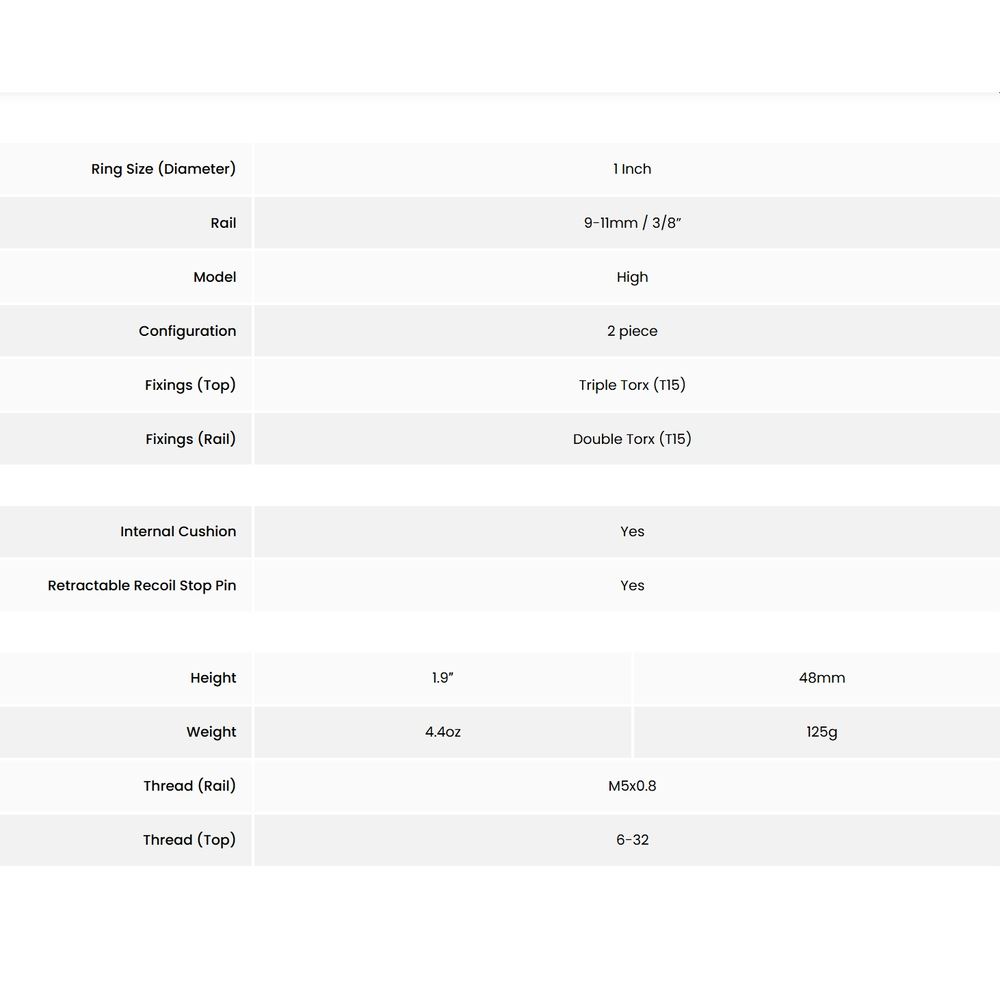Viewport: 1000px width, 1000px height.
Task: Click the 2 piece value
Action: point(632,331)
